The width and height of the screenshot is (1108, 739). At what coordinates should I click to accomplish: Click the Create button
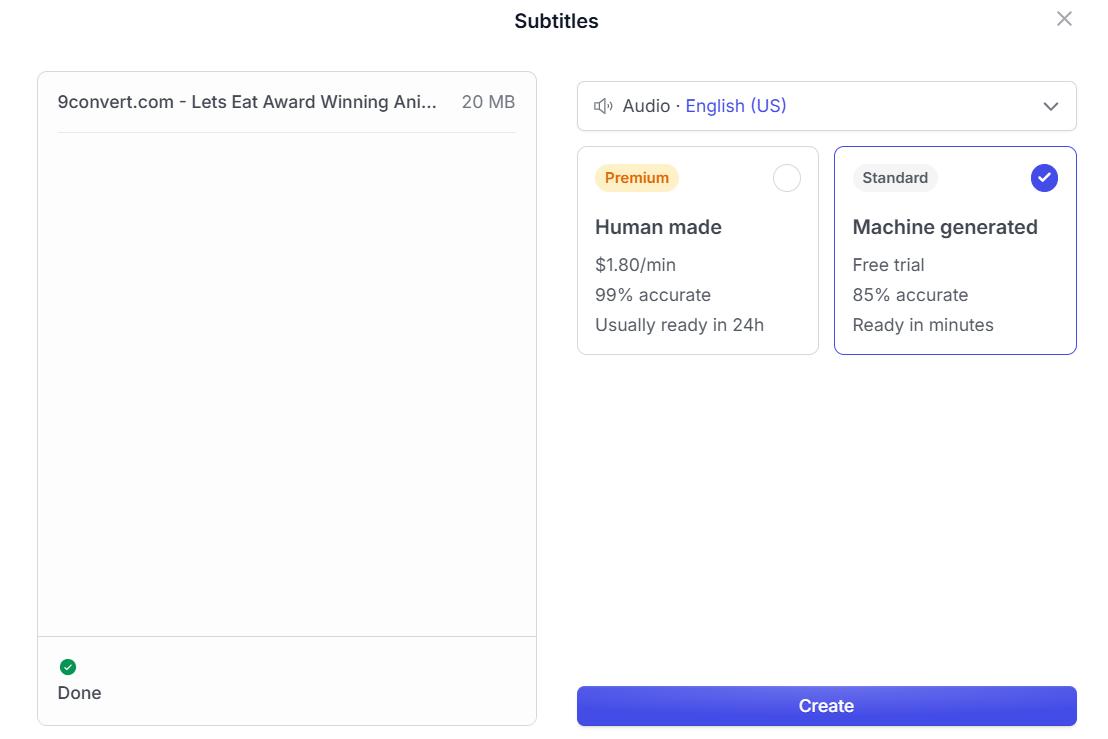826,706
